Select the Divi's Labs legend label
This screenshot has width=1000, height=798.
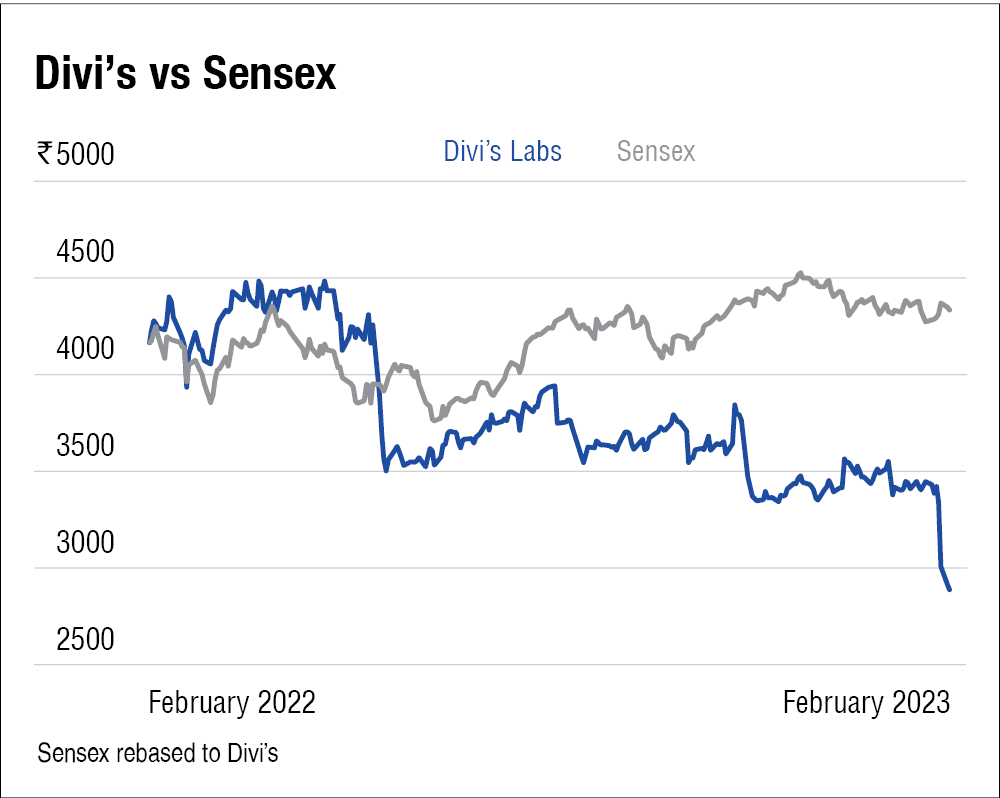503,152
